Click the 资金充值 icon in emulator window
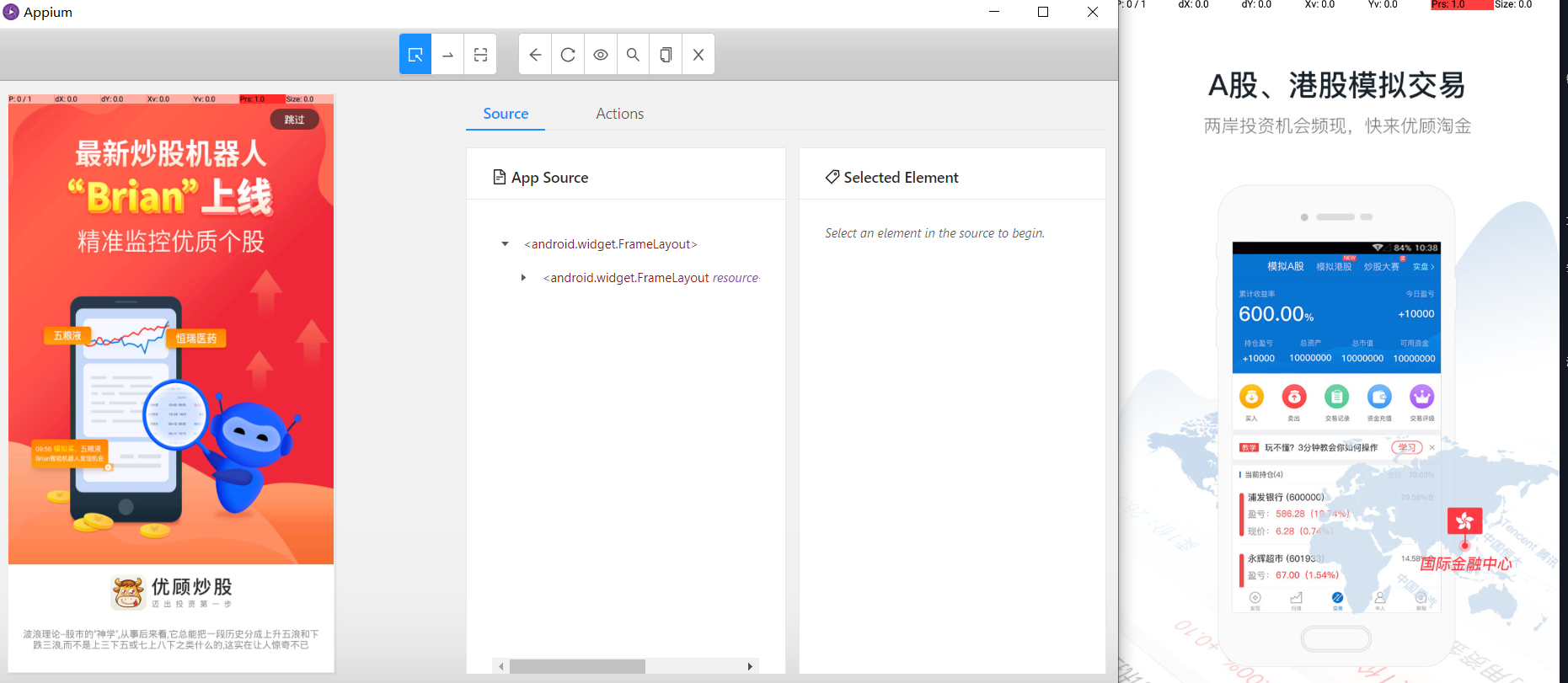The width and height of the screenshot is (1568, 683). [x=1379, y=397]
